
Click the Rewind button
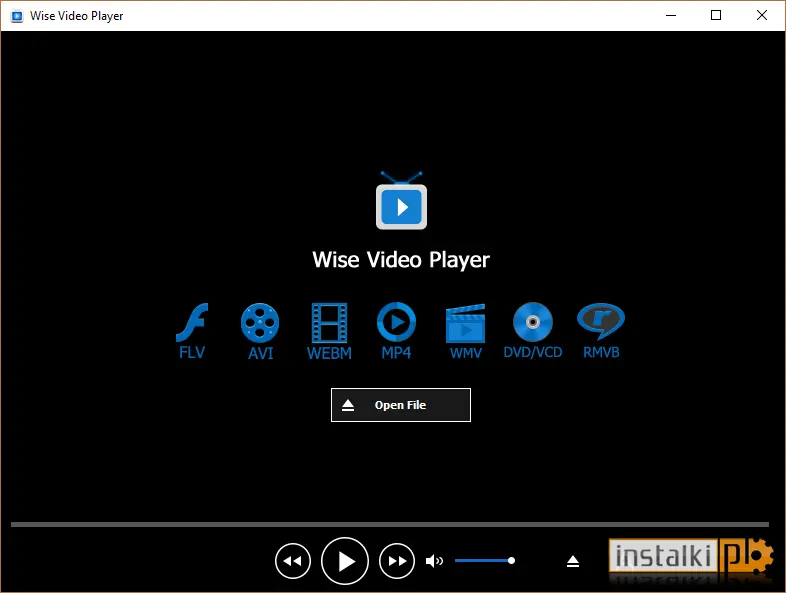(293, 561)
